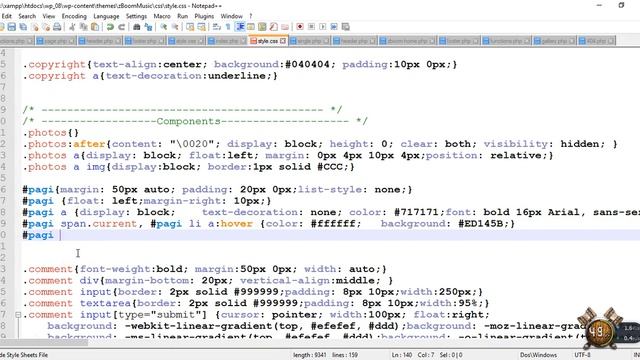The width and height of the screenshot is (640, 360).
Task: Open the Window menu
Action: click(231, 16)
